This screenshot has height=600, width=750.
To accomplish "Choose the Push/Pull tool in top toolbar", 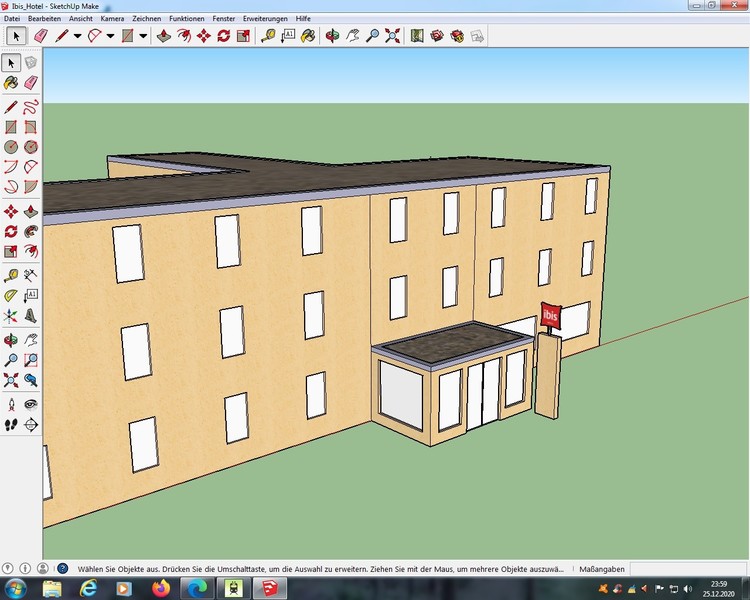I will [163, 36].
